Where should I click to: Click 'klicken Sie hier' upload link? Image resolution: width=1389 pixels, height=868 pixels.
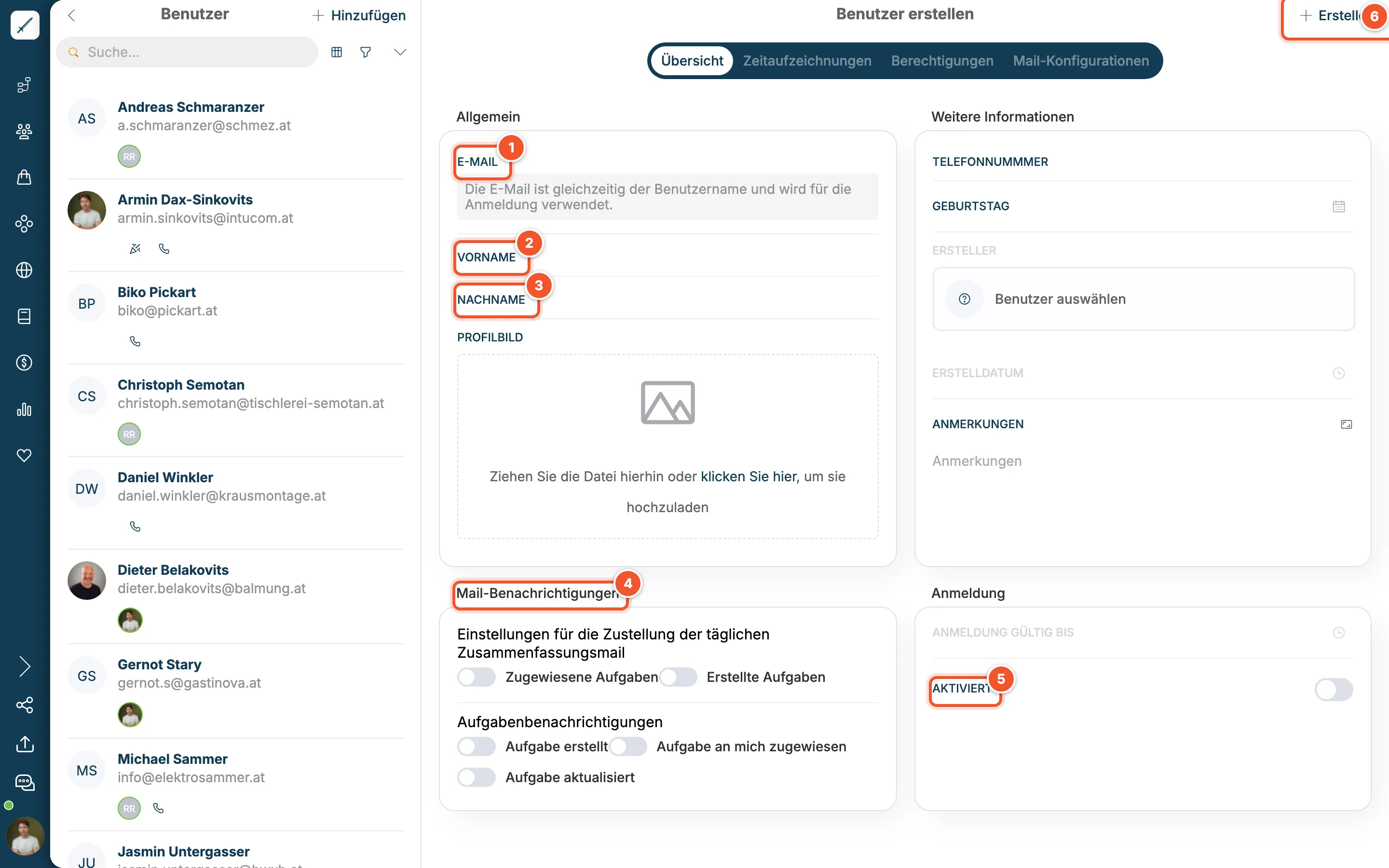749,476
